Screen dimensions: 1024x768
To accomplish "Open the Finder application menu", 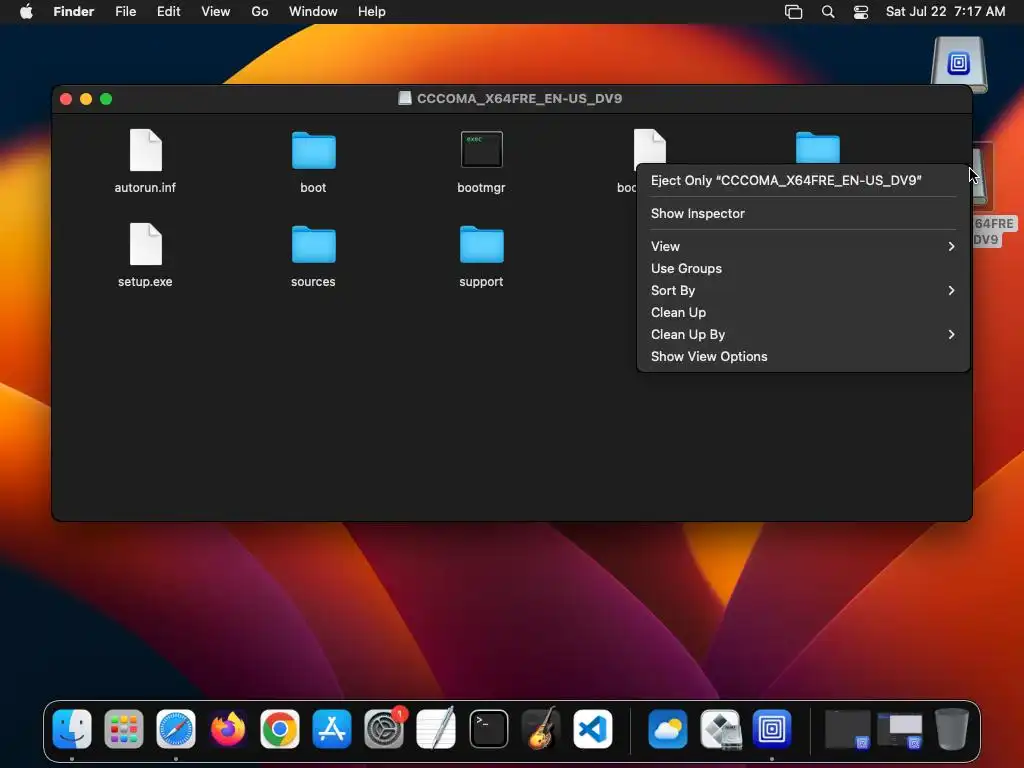I will tap(74, 12).
